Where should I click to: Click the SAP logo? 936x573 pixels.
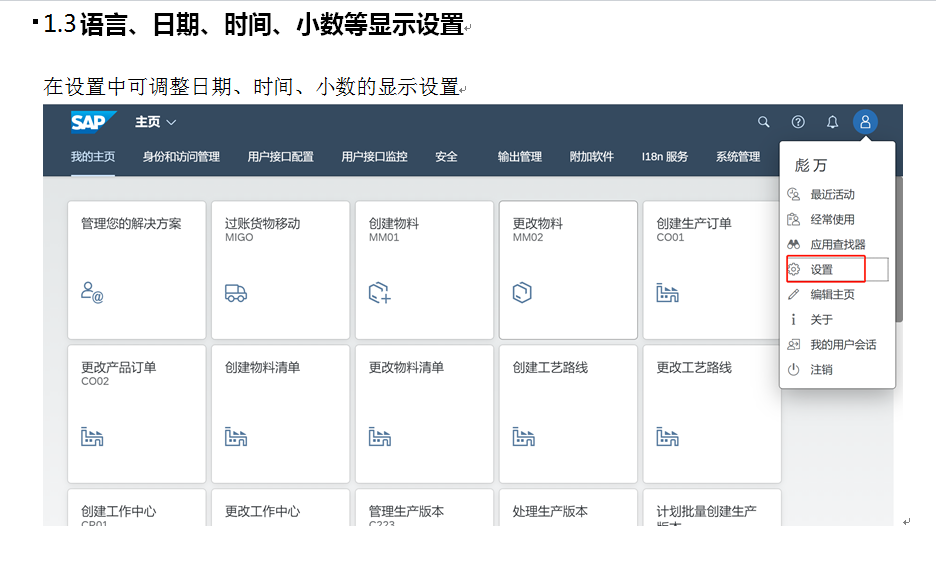pyautogui.click(x=93, y=122)
